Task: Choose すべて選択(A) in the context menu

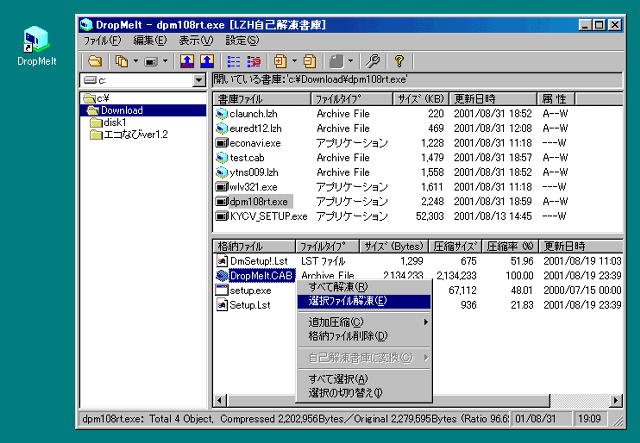Action: (364, 379)
